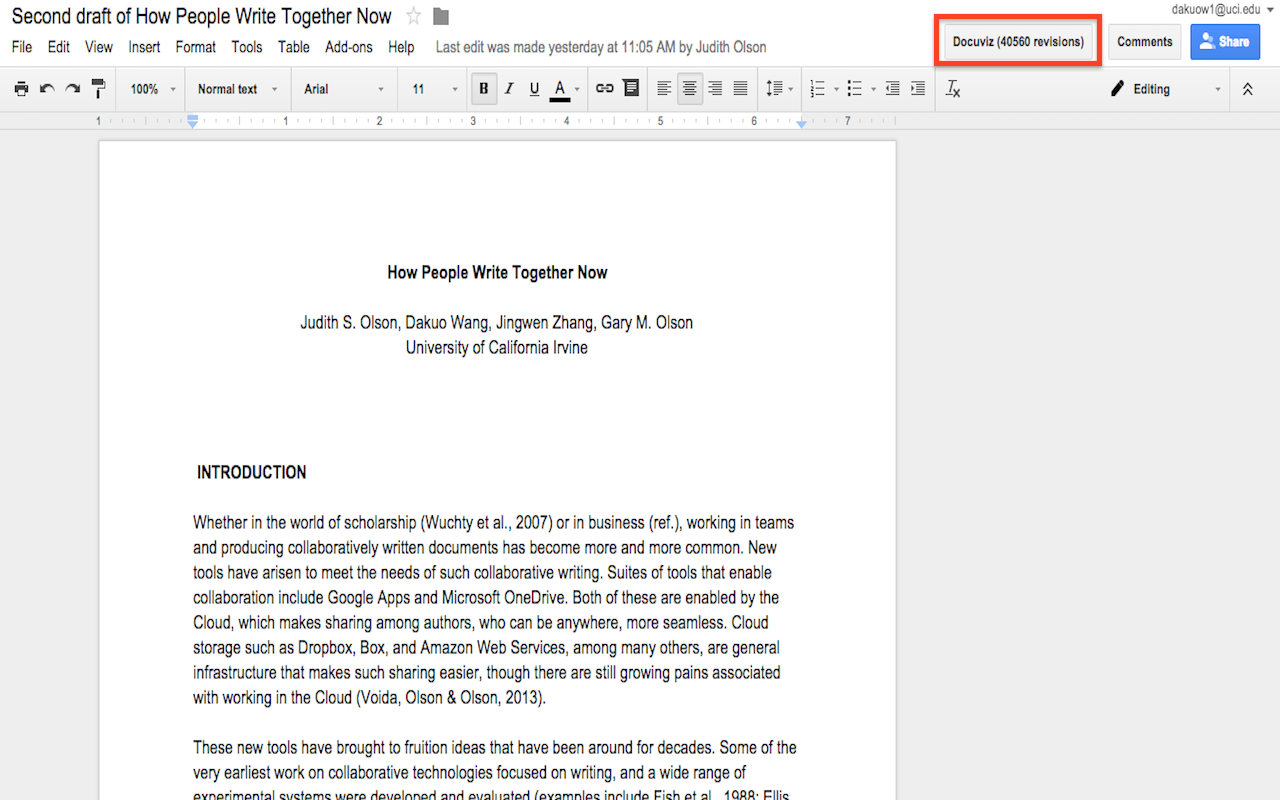Clear formatting with the Tx icon
Image resolution: width=1280 pixels, height=800 pixels.
click(953, 89)
